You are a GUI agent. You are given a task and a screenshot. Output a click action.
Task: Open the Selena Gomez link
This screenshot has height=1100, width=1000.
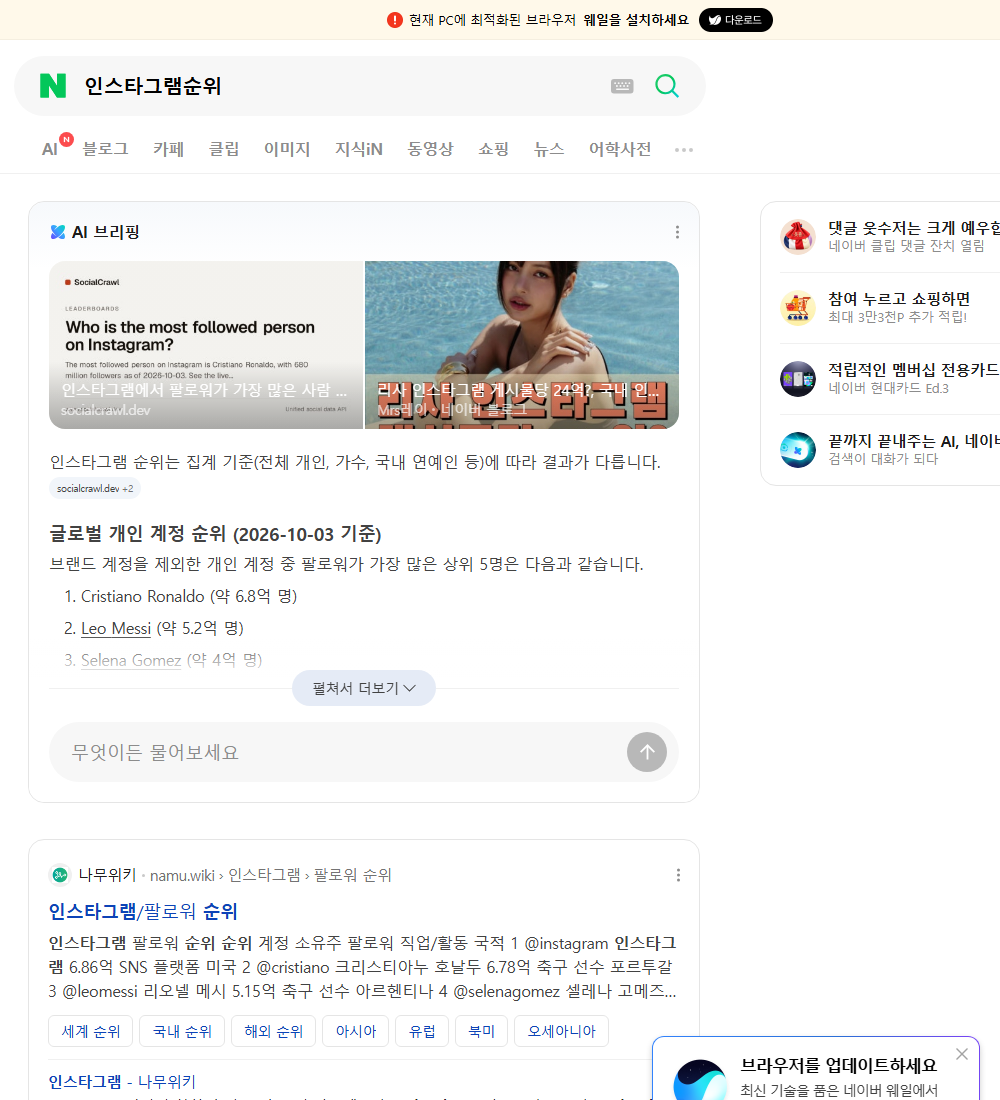131,660
